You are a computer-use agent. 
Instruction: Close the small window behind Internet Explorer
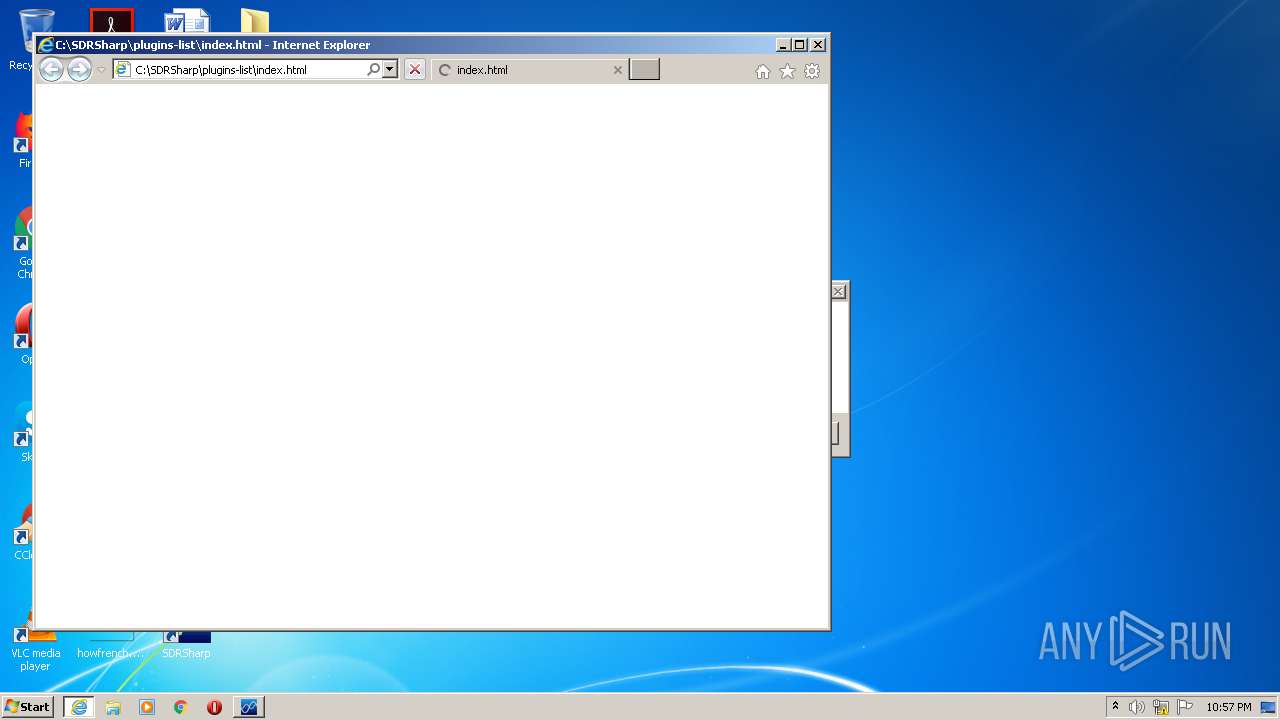pyautogui.click(x=839, y=291)
